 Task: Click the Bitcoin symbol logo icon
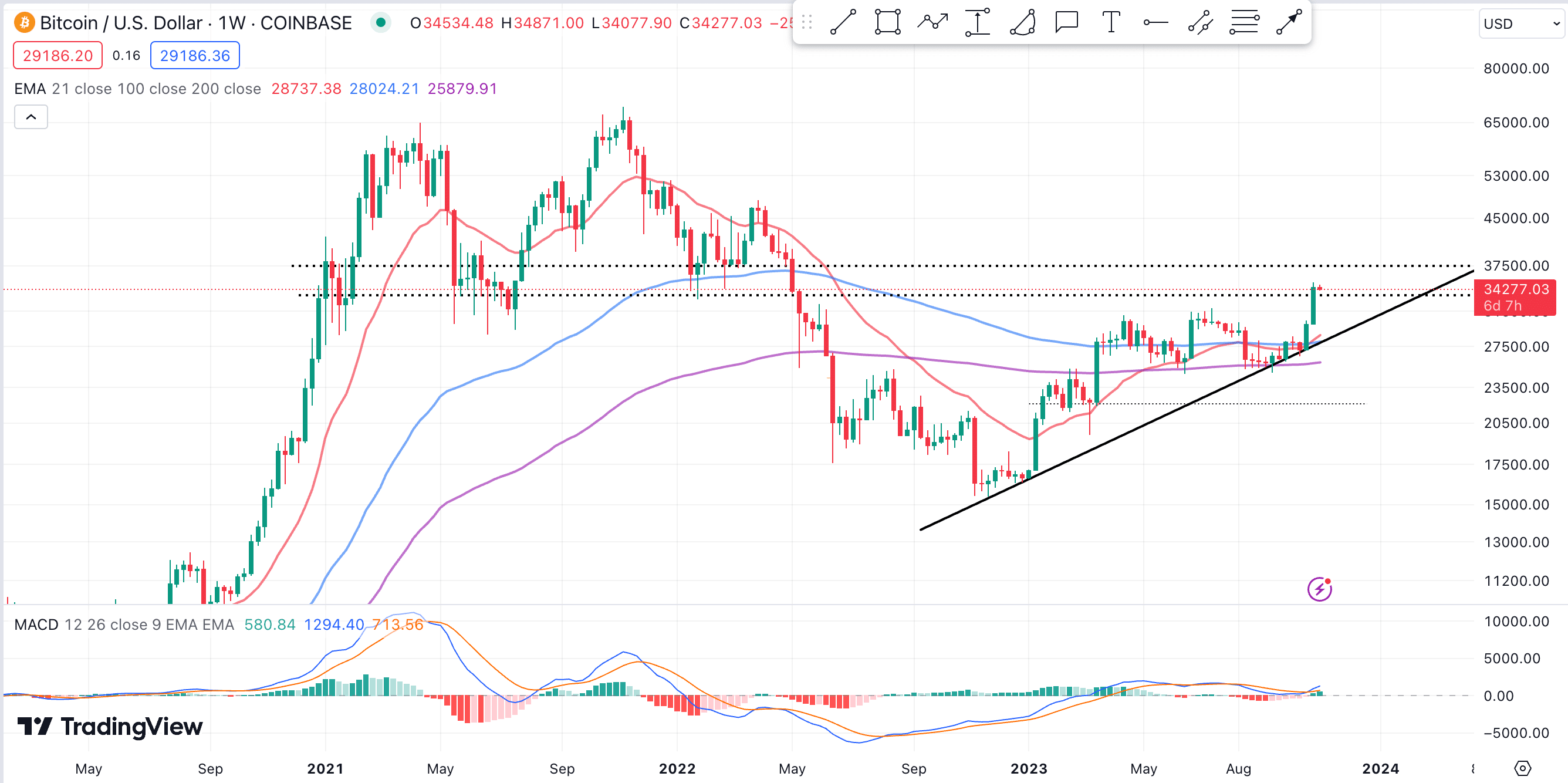24,23
